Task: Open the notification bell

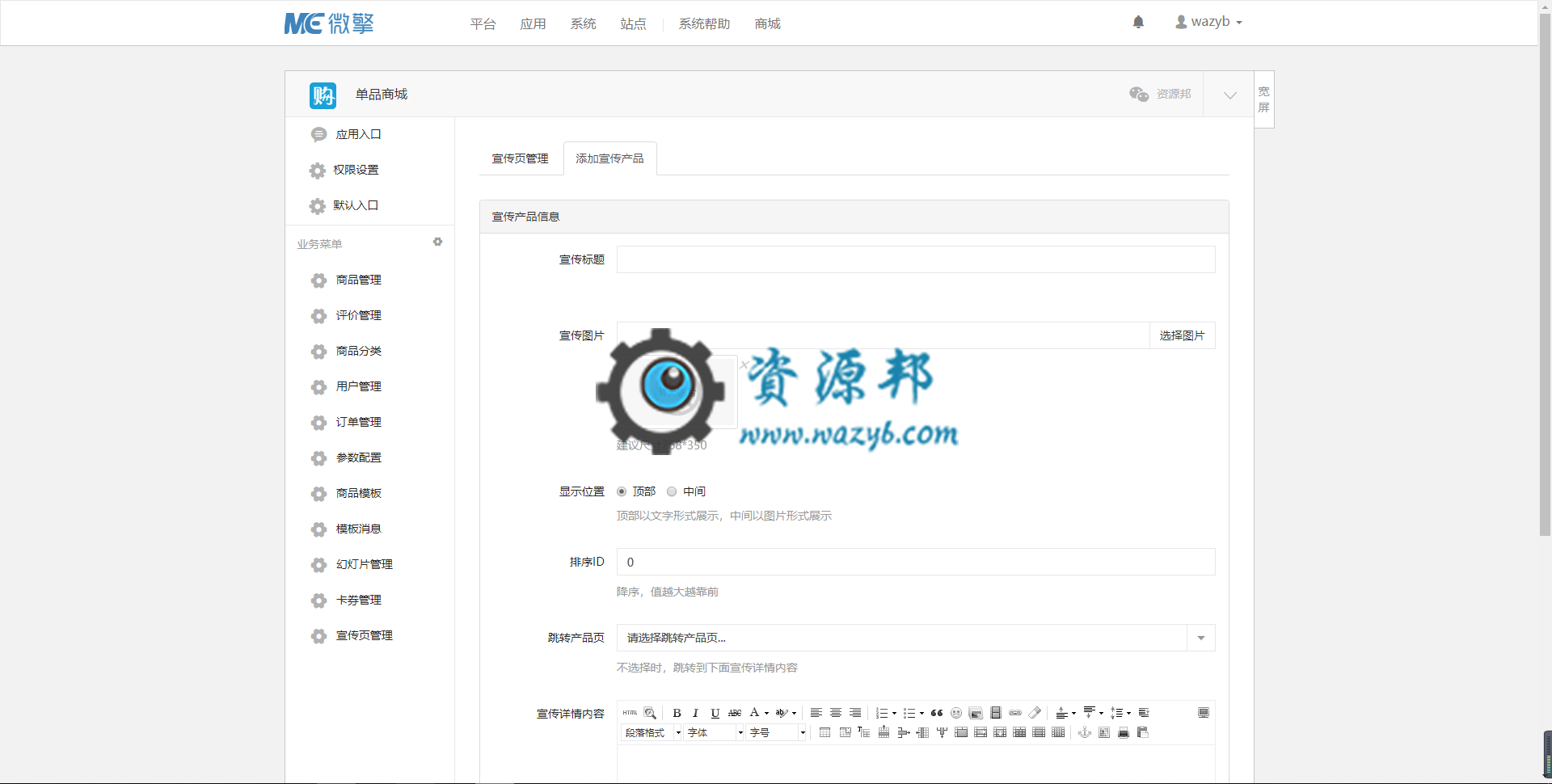Action: pyautogui.click(x=1138, y=22)
